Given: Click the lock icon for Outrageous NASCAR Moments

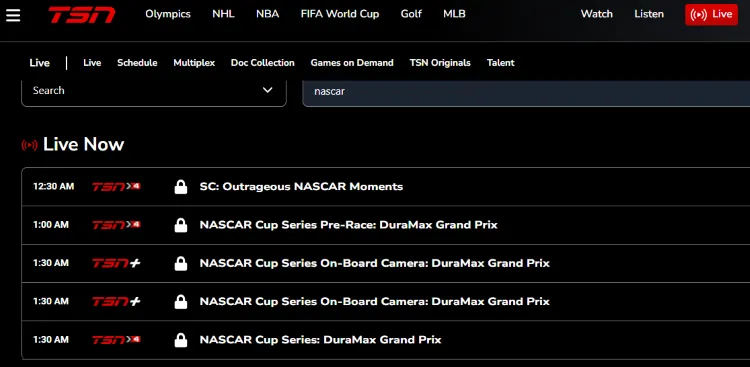Looking at the screenshot, I should pyautogui.click(x=181, y=187).
